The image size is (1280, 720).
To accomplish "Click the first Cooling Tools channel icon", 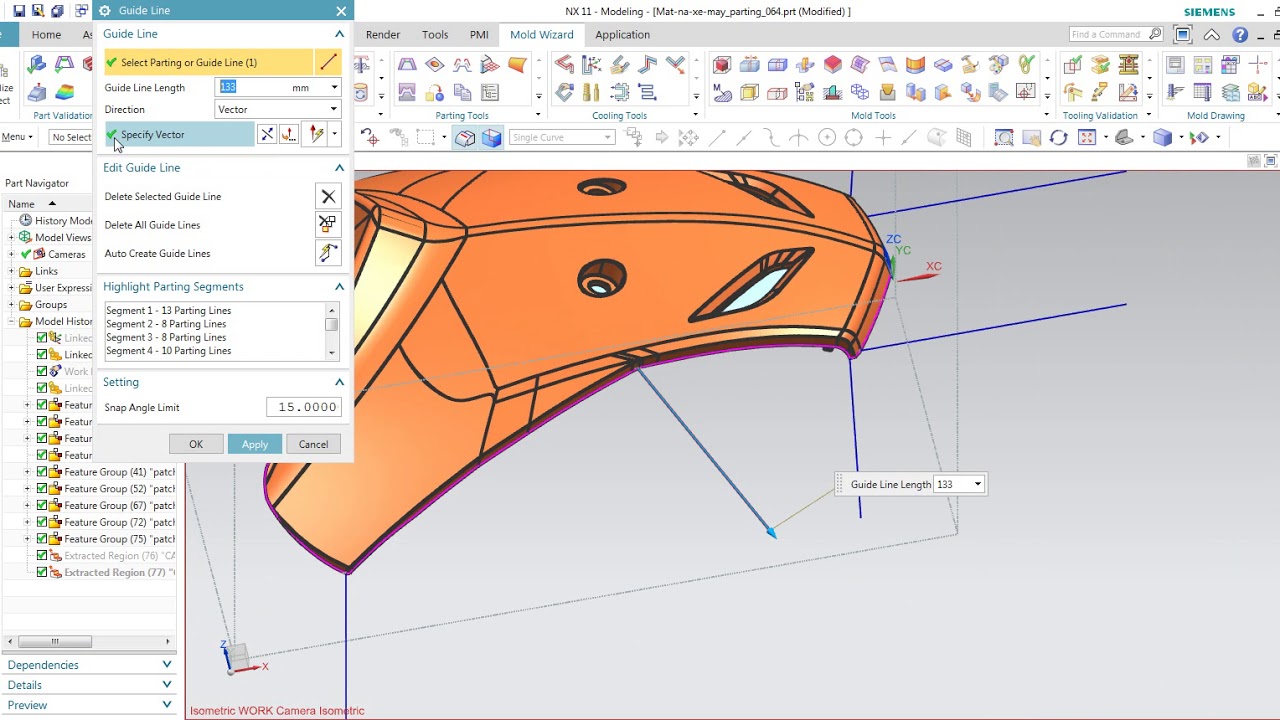I will click(565, 65).
